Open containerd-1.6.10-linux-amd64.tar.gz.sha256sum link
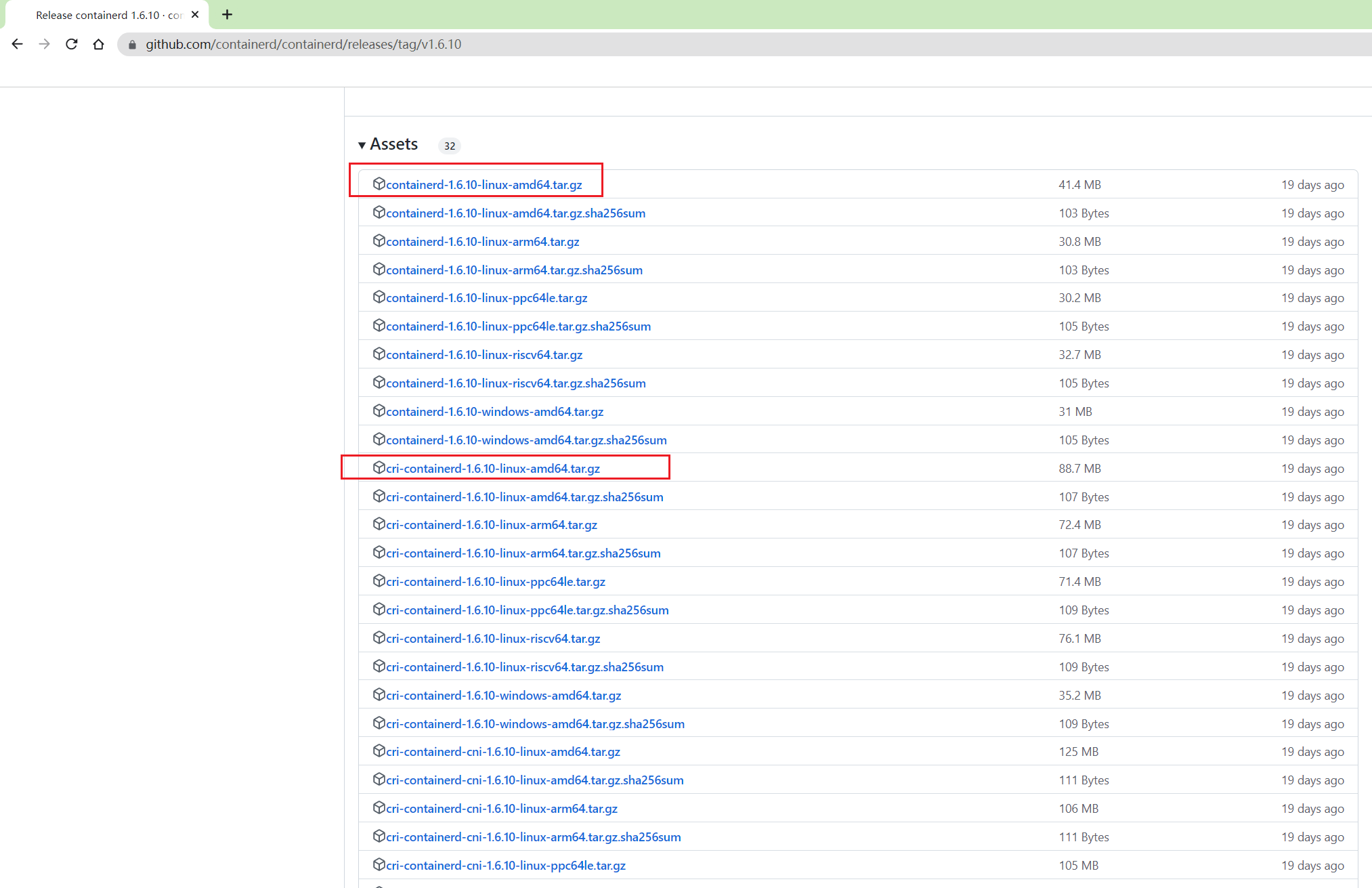Screen dimensions: 1372x888 tap(515, 213)
